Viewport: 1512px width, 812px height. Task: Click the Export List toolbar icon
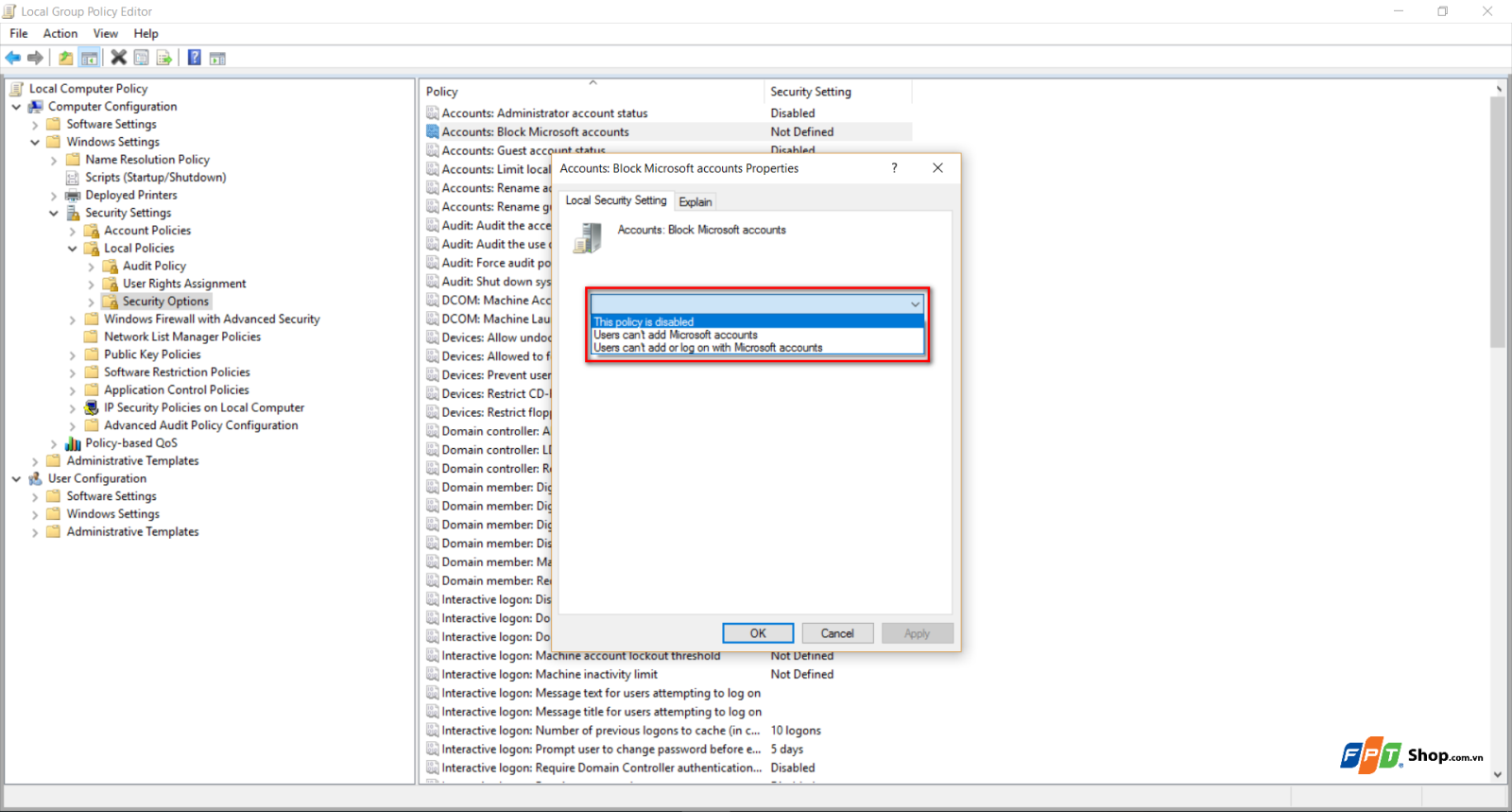coord(164,58)
